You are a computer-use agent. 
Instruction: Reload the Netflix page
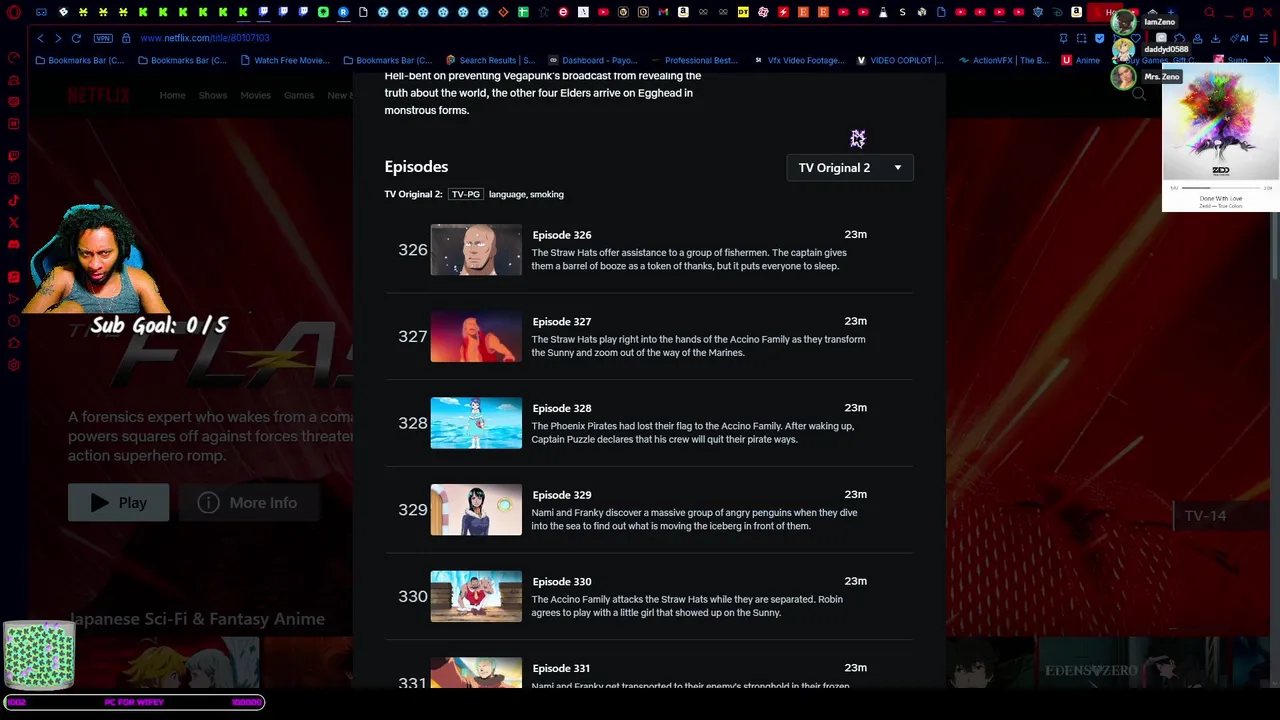tap(76, 38)
